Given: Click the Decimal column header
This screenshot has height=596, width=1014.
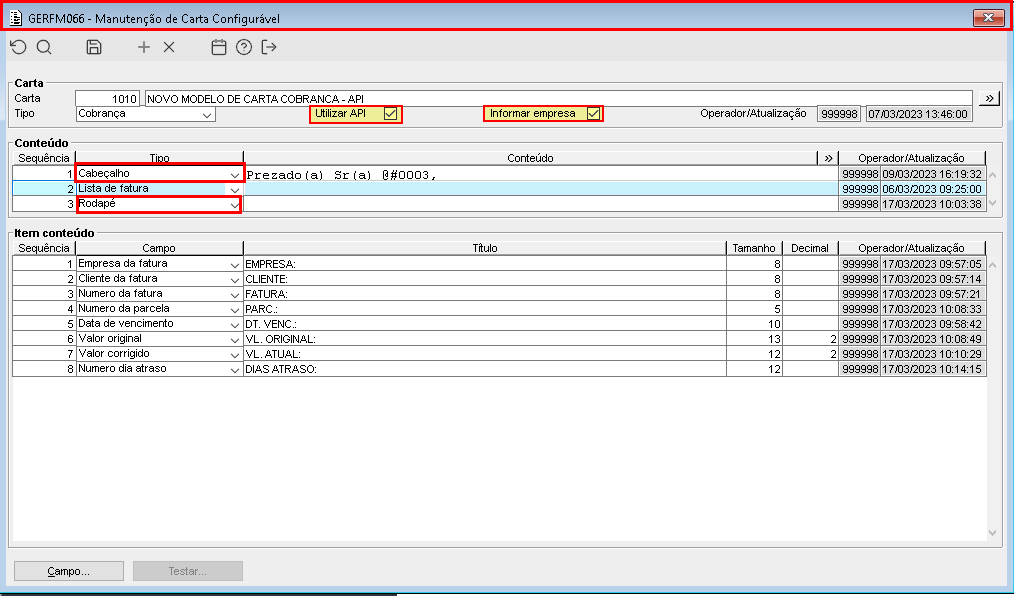Looking at the screenshot, I should click(x=810, y=248).
